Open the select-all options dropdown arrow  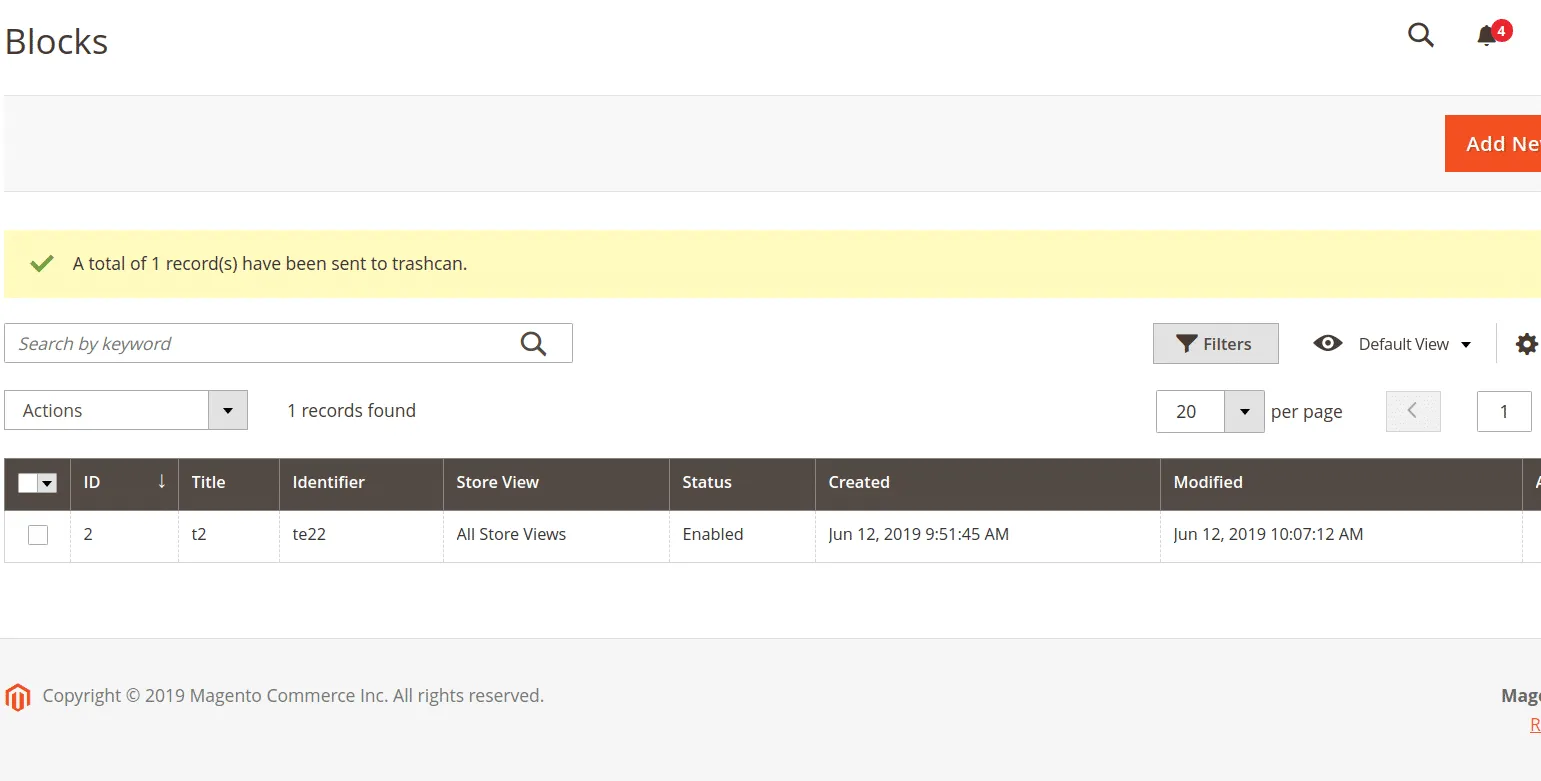[47, 483]
